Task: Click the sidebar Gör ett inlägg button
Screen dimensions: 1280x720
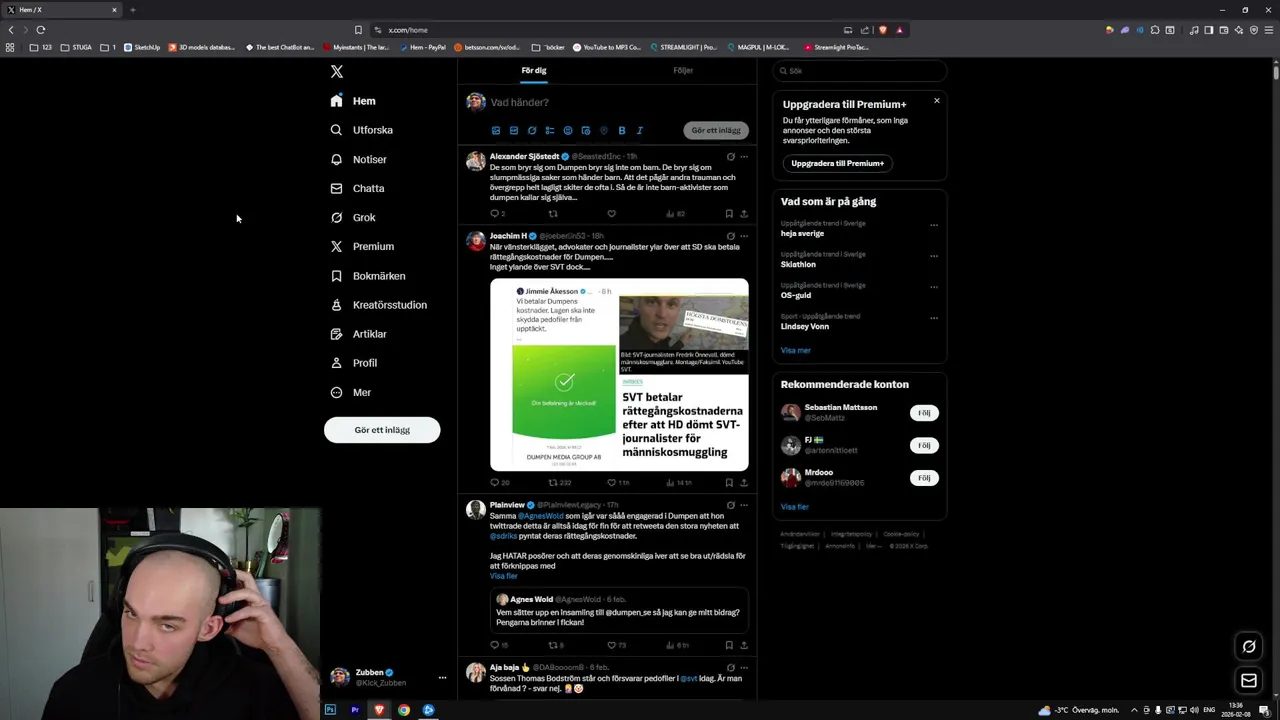Action: (382, 430)
